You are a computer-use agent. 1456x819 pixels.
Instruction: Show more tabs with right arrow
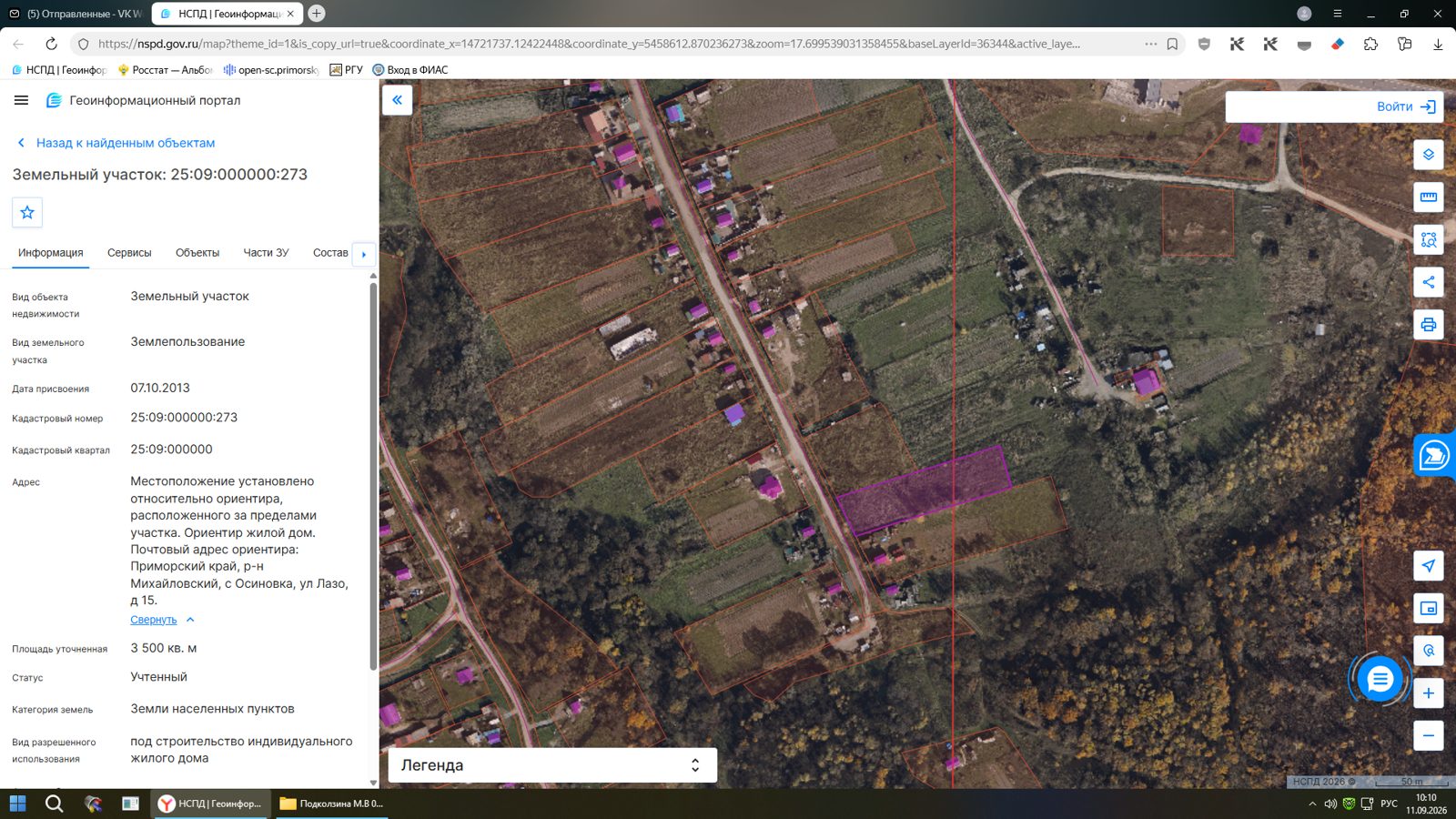click(364, 254)
